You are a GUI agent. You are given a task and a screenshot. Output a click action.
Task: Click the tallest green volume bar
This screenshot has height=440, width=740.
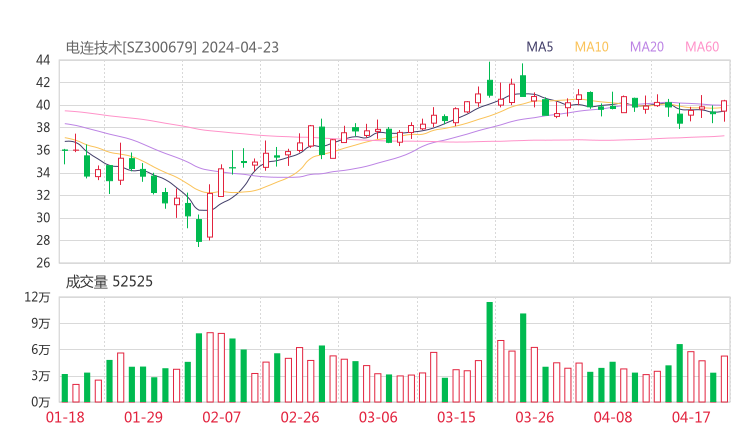point(489,352)
